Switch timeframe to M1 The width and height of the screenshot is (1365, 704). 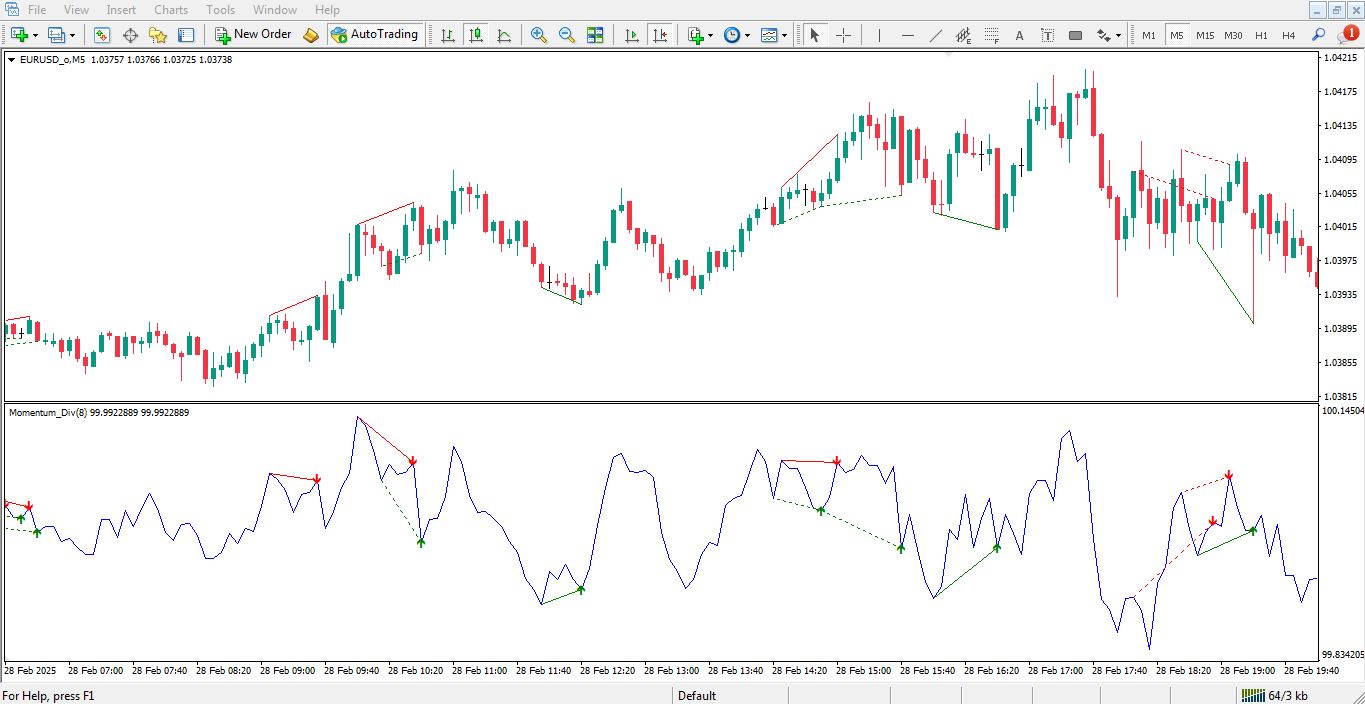pyautogui.click(x=1149, y=35)
